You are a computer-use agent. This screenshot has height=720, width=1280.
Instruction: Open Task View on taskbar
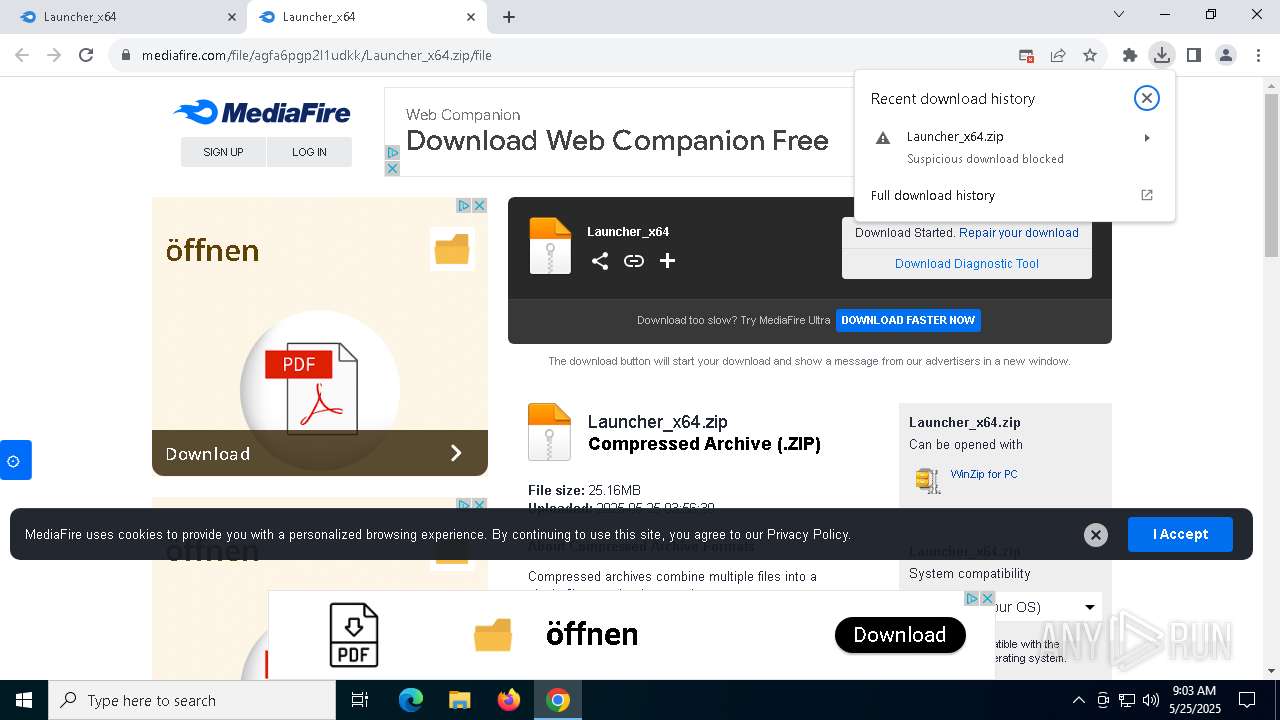tap(360, 700)
